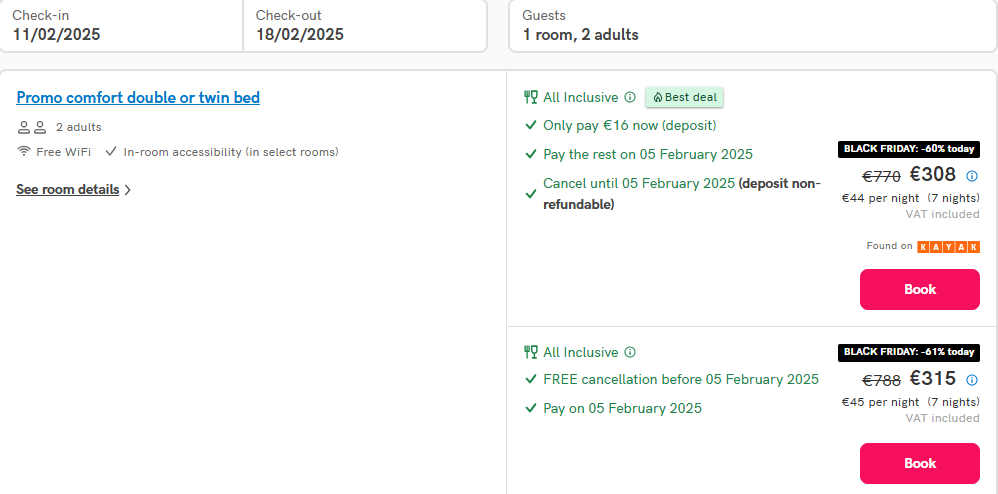
Task: Click info icon next to second All Inclusive
Action: tap(629, 352)
